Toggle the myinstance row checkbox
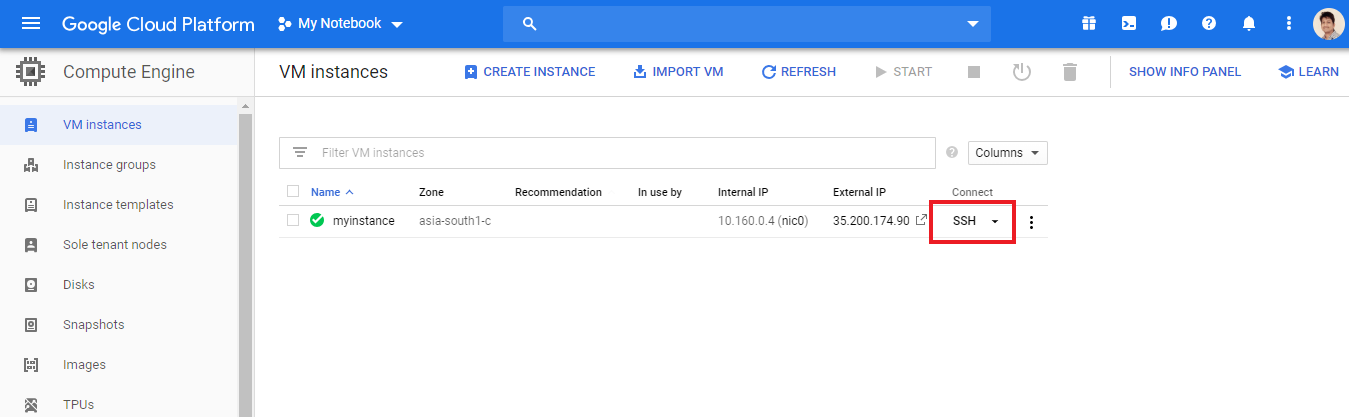This screenshot has width=1349, height=417. point(293,221)
